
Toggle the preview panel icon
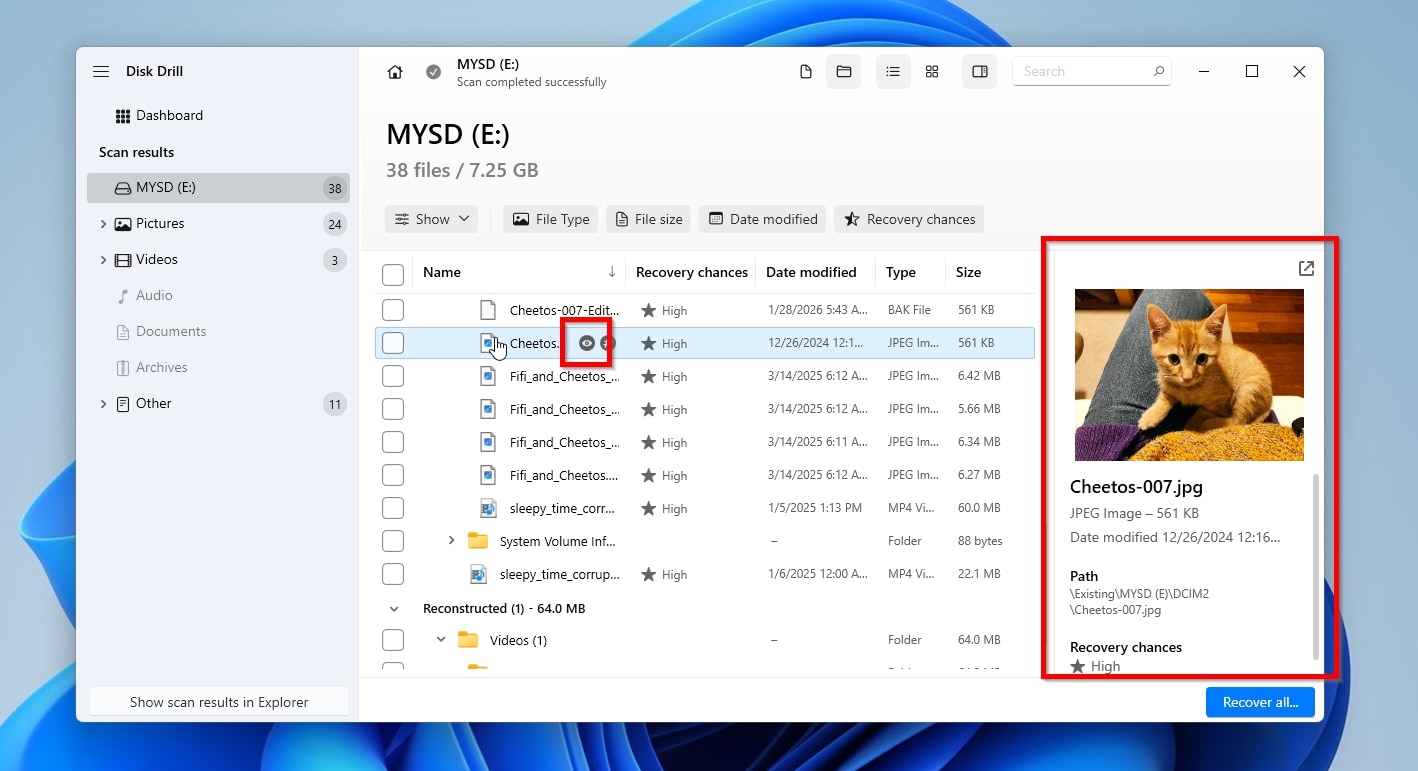point(980,72)
